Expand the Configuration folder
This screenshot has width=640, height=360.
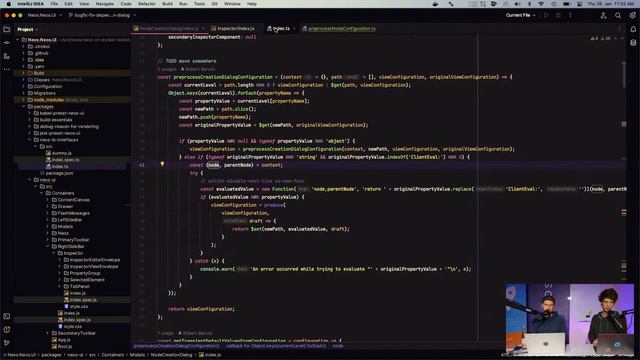click(24, 87)
